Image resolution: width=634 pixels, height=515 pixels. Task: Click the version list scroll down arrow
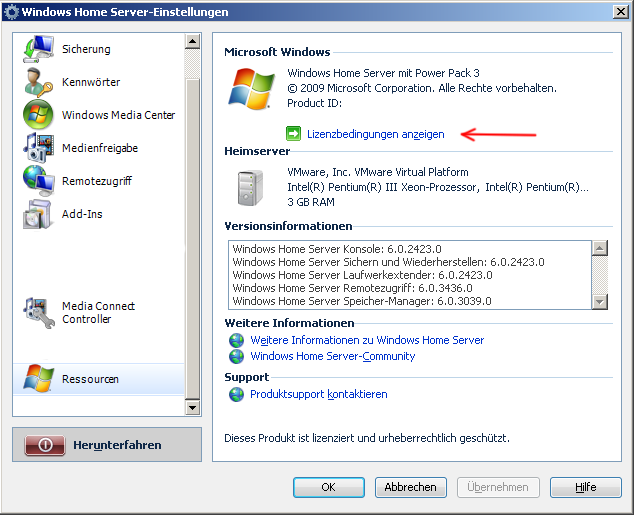(600, 302)
